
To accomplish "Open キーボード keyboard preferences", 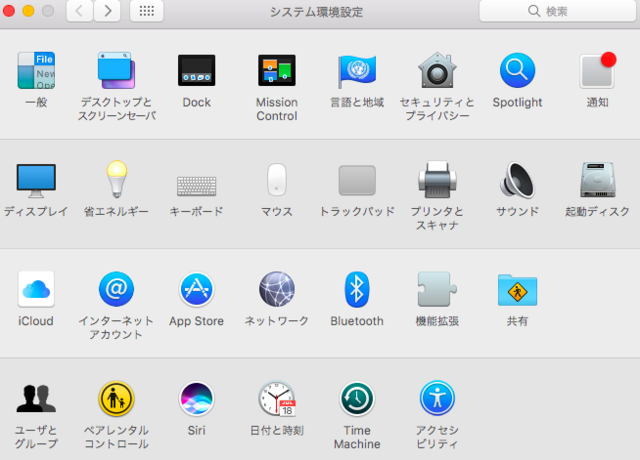I will pyautogui.click(x=196, y=184).
